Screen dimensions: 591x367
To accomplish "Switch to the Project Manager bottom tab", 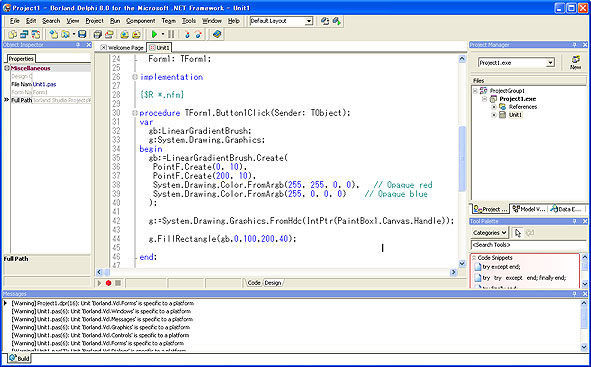I will click(491, 209).
